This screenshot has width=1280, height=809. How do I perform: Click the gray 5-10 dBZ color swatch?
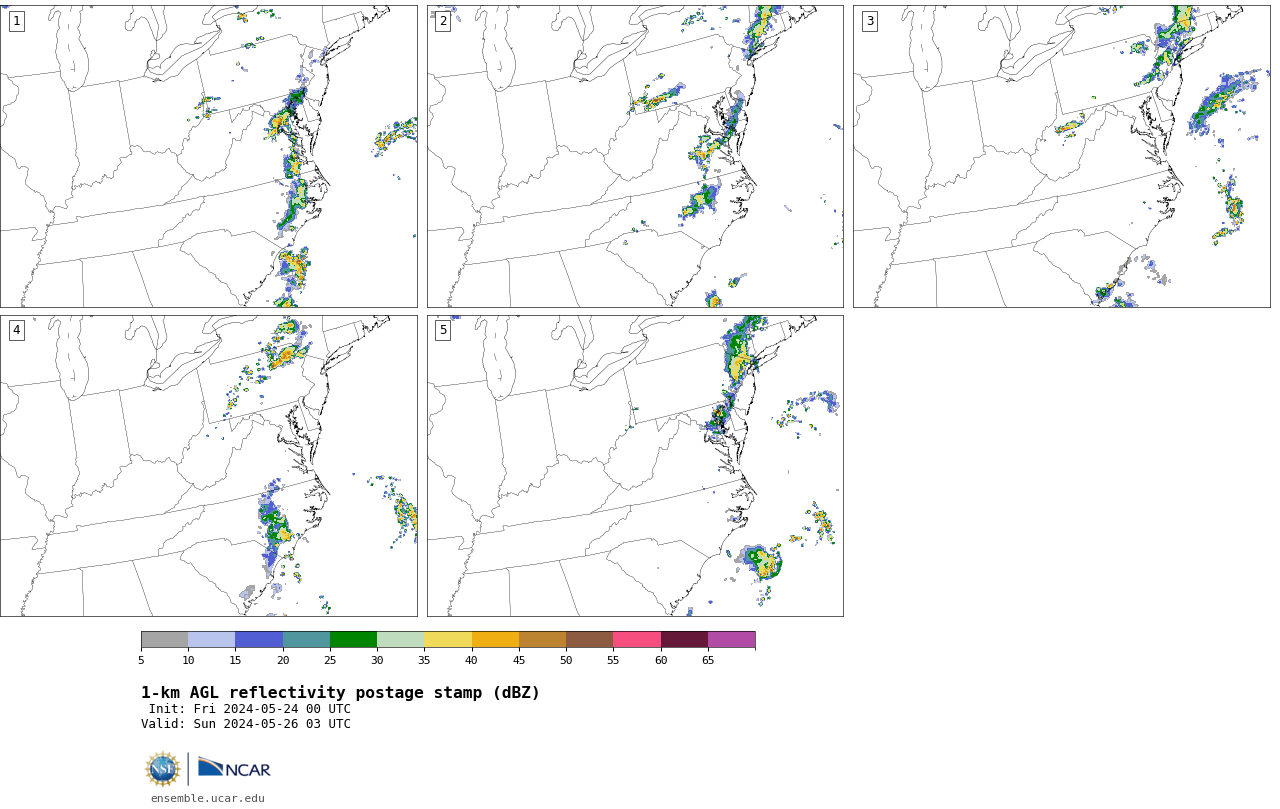pyautogui.click(x=164, y=640)
